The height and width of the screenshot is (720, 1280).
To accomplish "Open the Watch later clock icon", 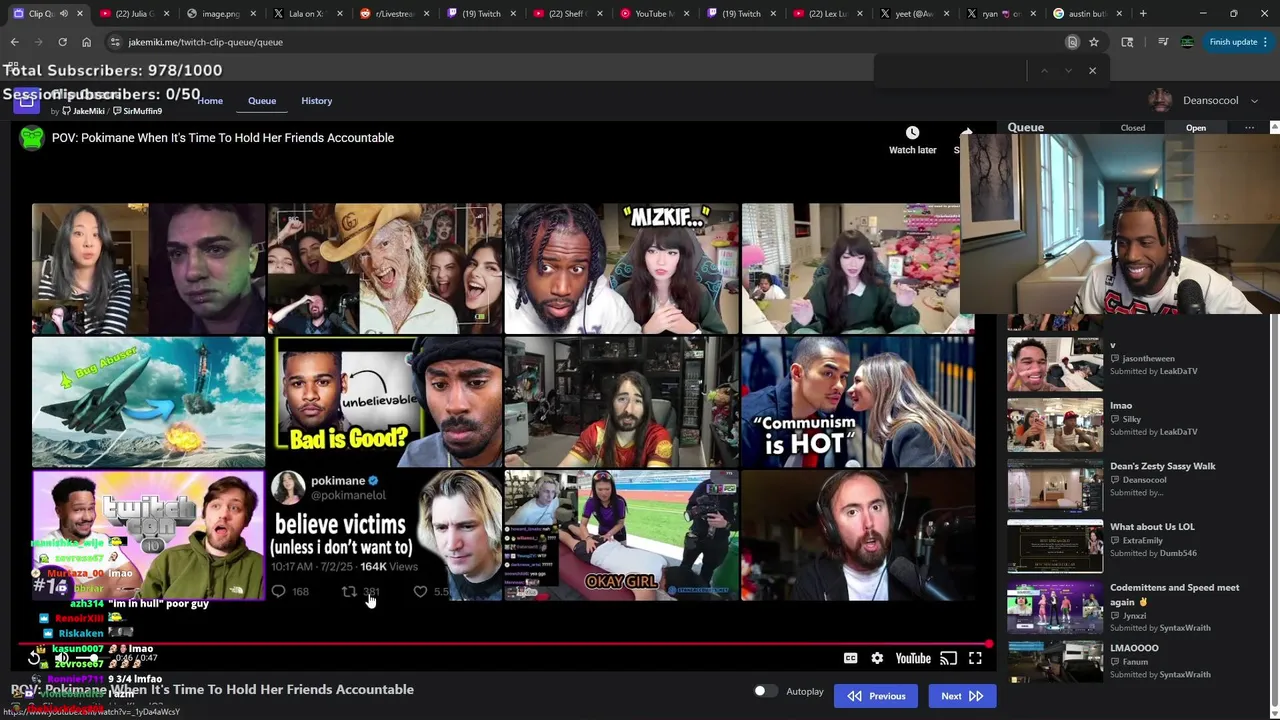I will pos(912,133).
